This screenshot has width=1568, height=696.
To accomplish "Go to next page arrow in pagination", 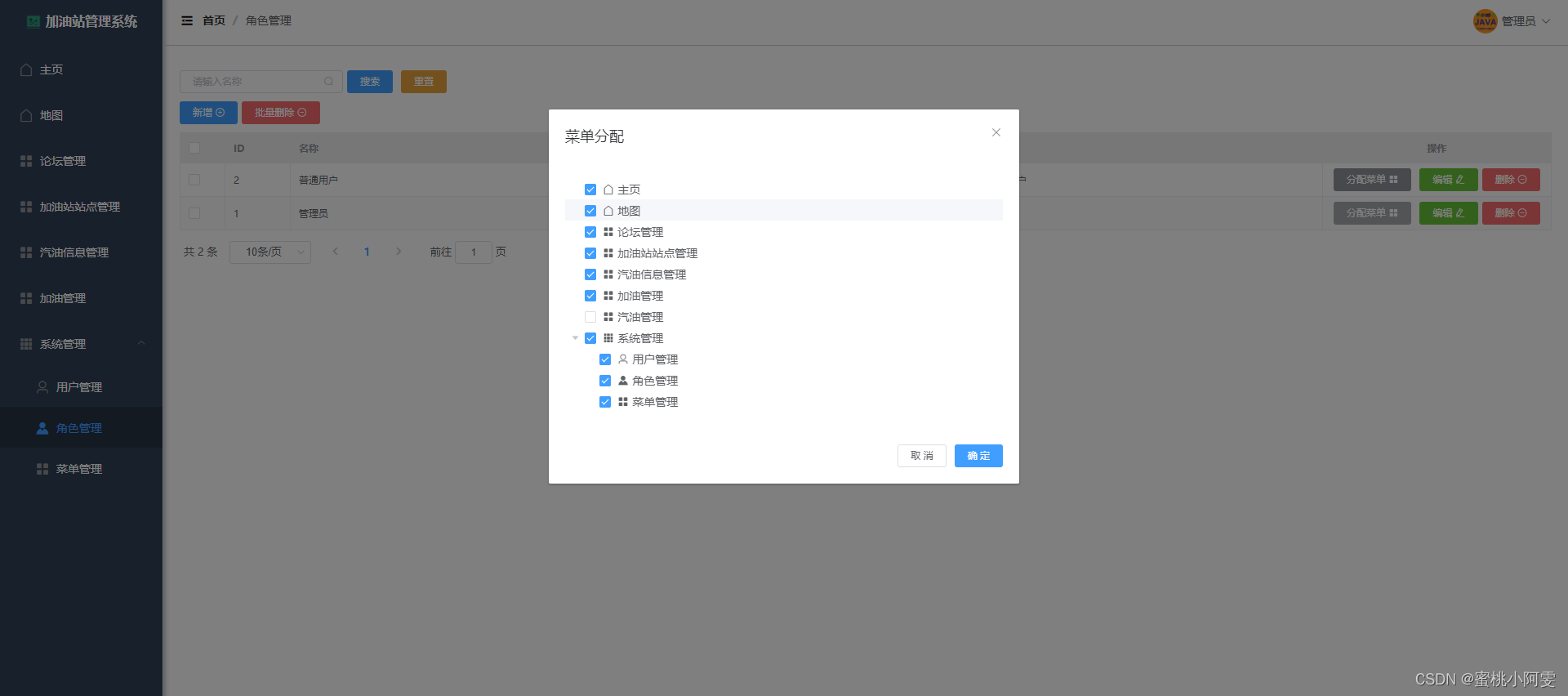I will [x=399, y=252].
